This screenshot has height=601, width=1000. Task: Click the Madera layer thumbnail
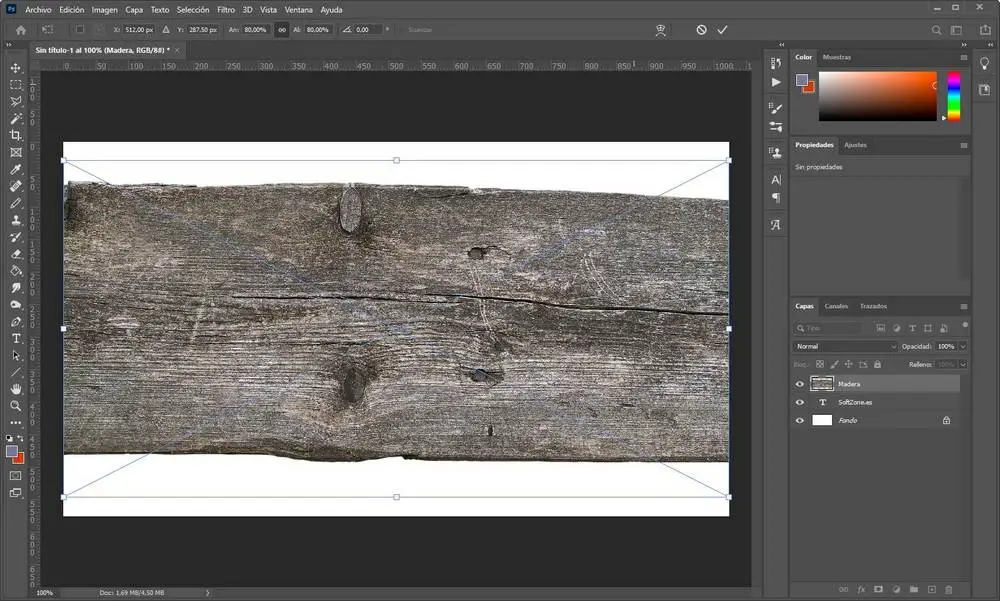822,384
